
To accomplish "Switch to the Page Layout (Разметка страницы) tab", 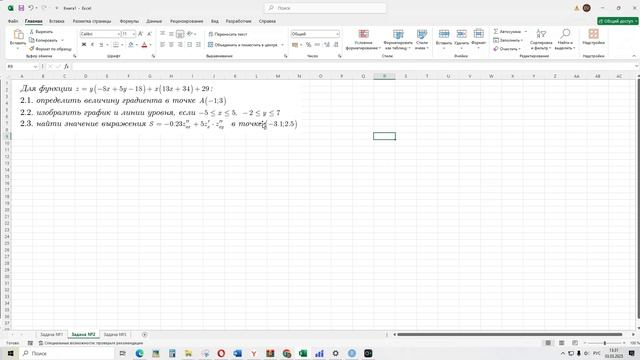I will [x=92, y=21].
